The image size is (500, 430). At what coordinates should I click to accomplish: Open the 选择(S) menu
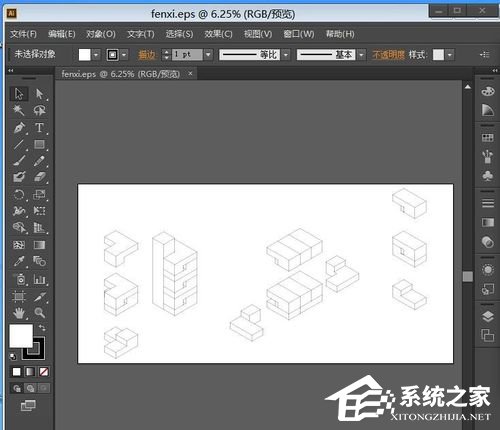pyautogui.click(x=179, y=34)
